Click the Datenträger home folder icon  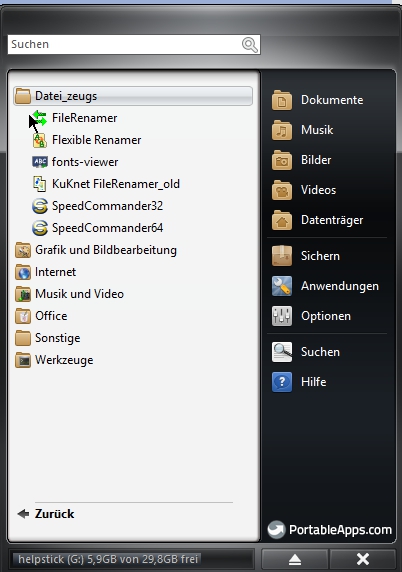coord(282,220)
